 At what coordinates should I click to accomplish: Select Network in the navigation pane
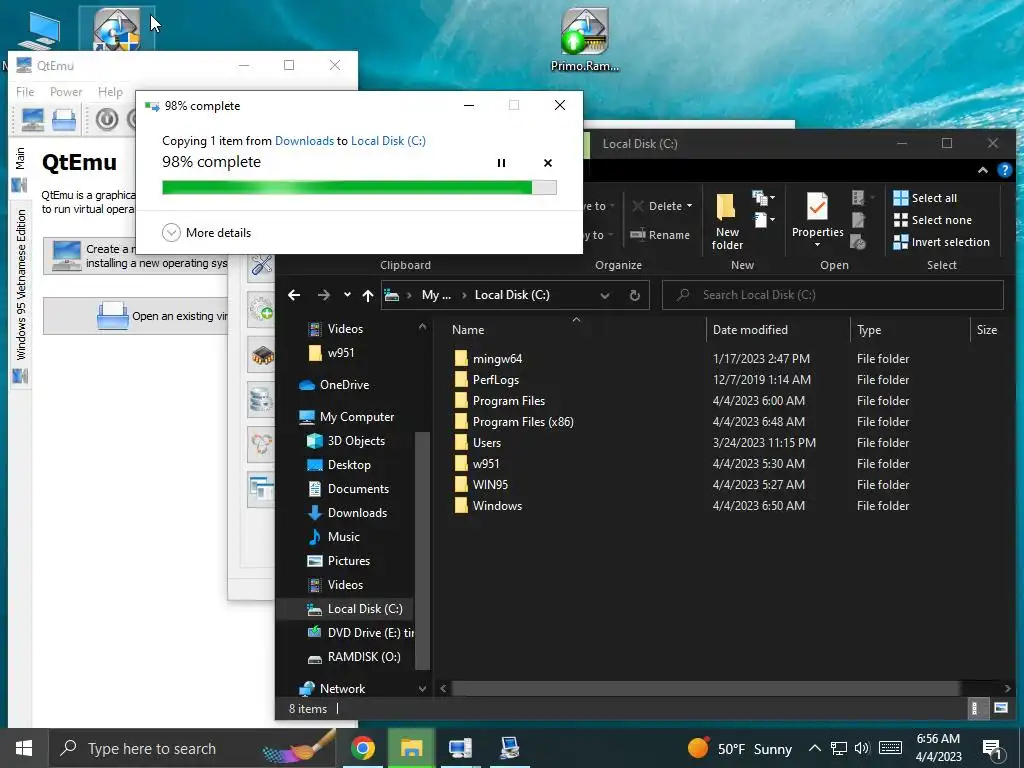(x=332, y=688)
